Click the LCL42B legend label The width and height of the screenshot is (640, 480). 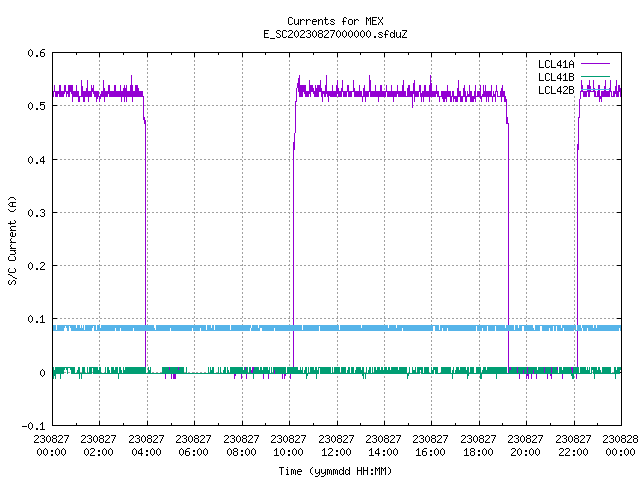(x=556, y=90)
